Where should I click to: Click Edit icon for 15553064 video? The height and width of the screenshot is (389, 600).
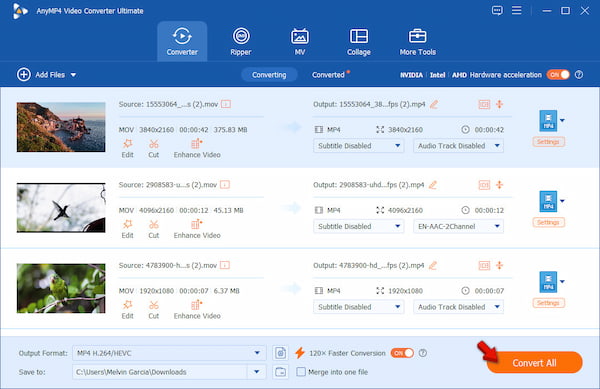[127, 148]
